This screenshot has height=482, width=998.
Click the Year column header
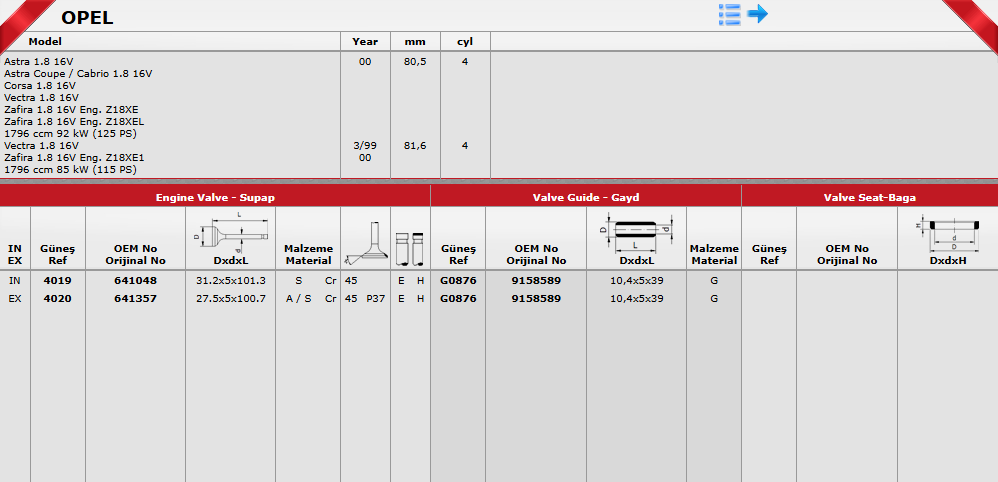tap(365, 42)
